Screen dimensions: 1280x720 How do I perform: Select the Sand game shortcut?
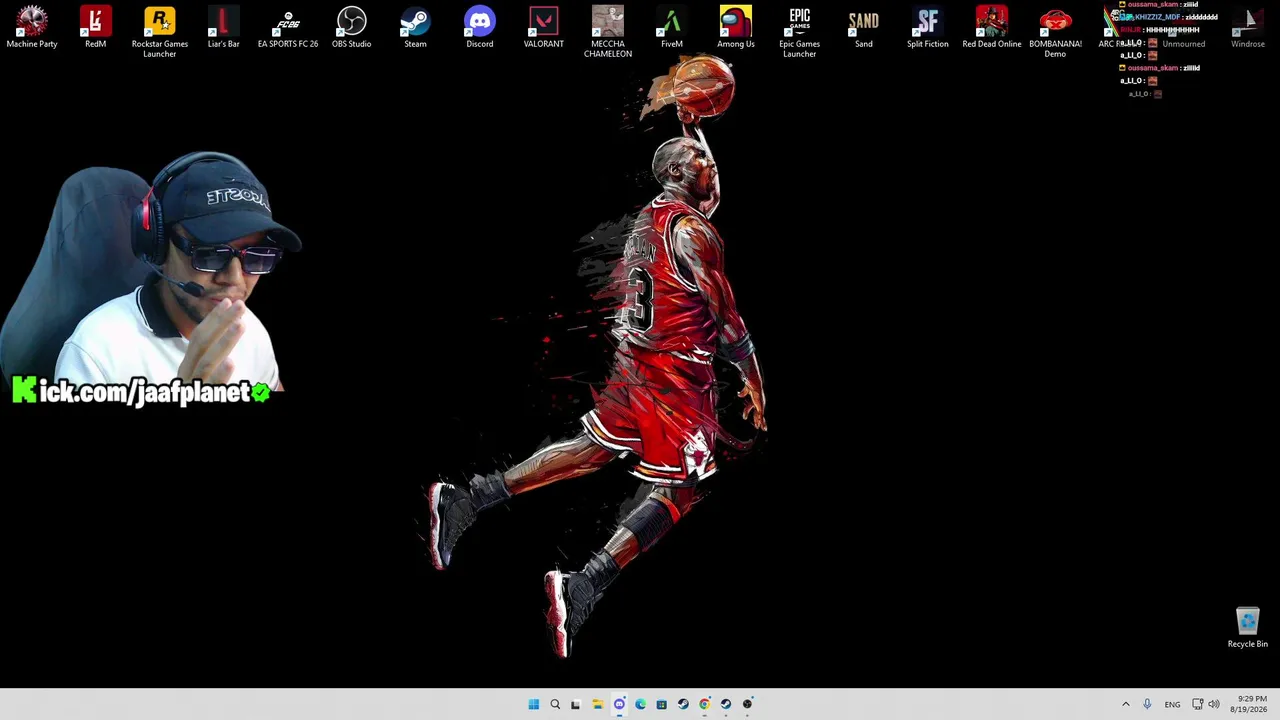tap(864, 28)
